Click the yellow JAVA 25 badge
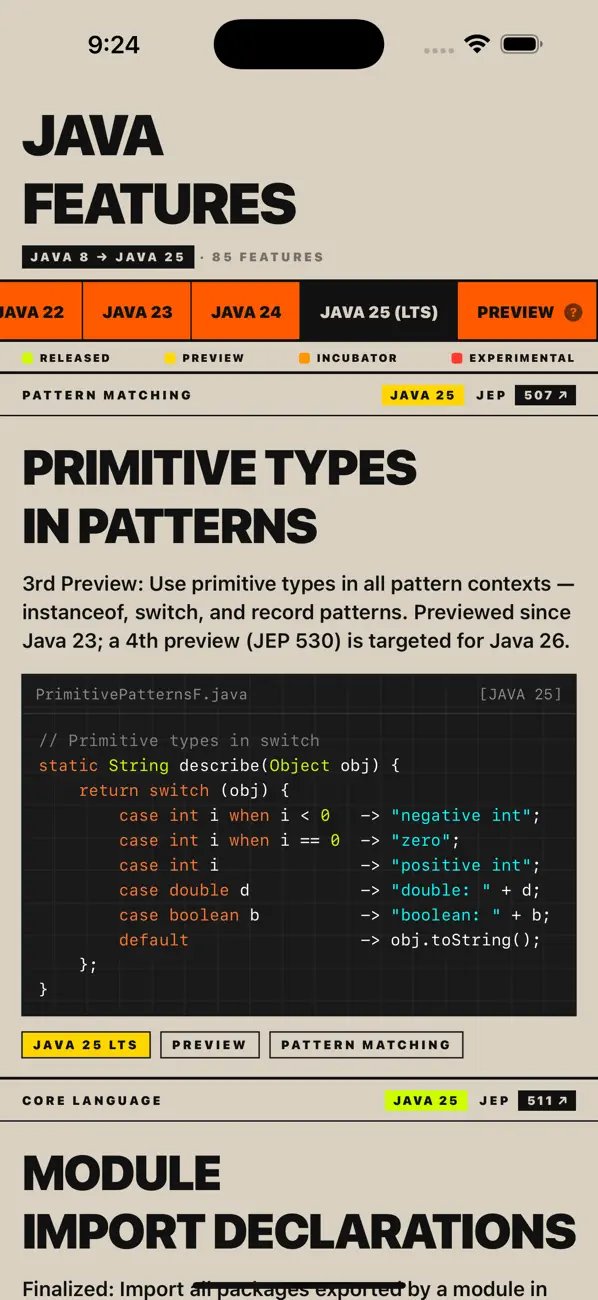This screenshot has height=1300, width=598. [x=422, y=395]
